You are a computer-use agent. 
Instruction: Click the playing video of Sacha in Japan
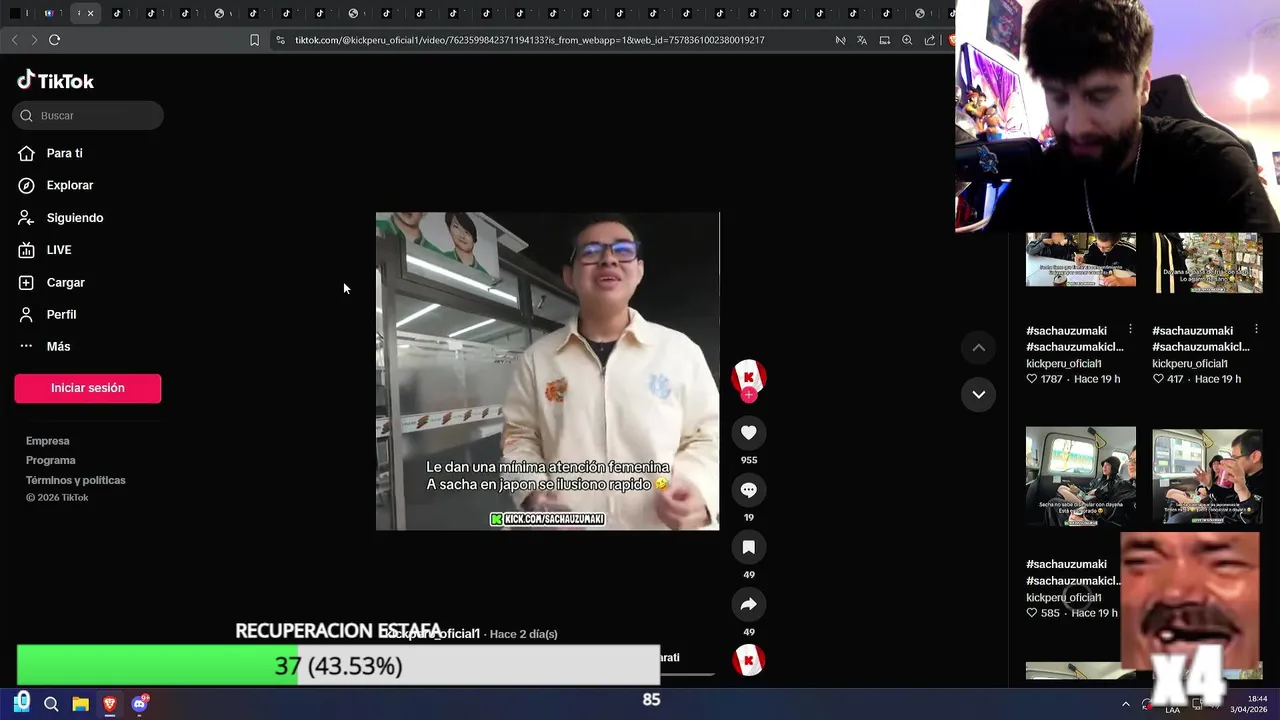pyautogui.click(x=547, y=371)
